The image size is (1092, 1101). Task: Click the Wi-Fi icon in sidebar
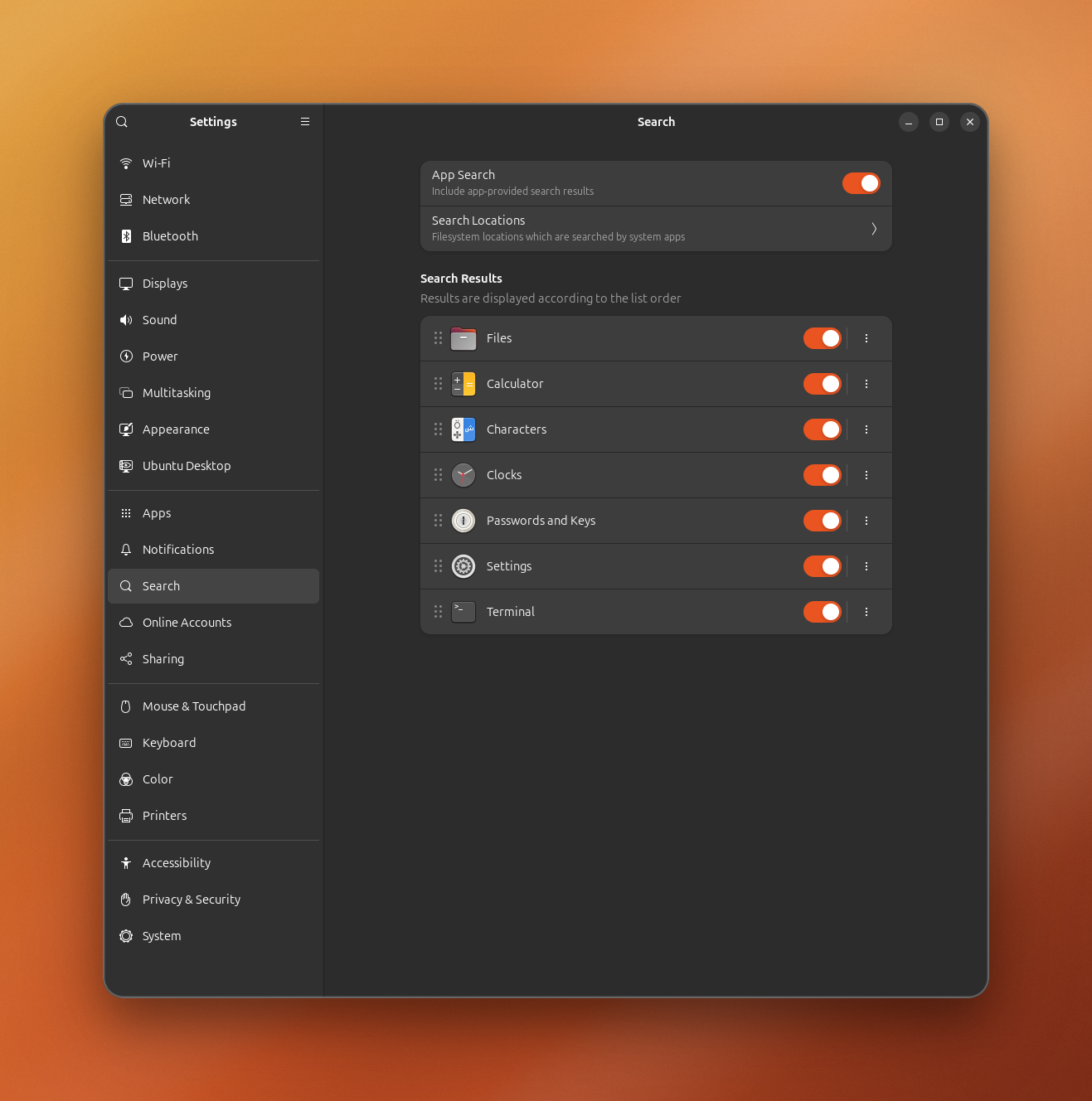pos(126,163)
